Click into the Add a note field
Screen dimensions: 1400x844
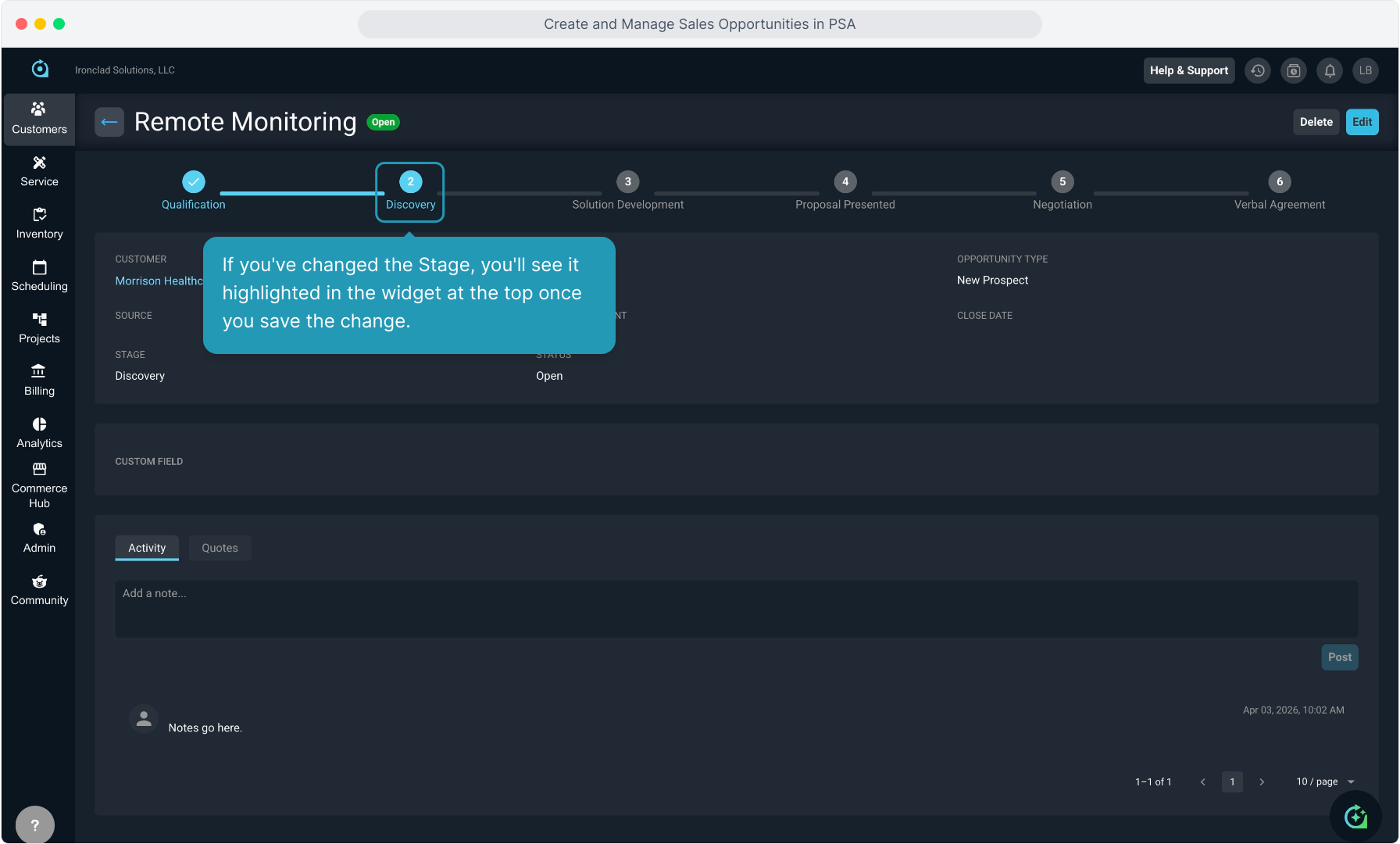click(x=736, y=608)
